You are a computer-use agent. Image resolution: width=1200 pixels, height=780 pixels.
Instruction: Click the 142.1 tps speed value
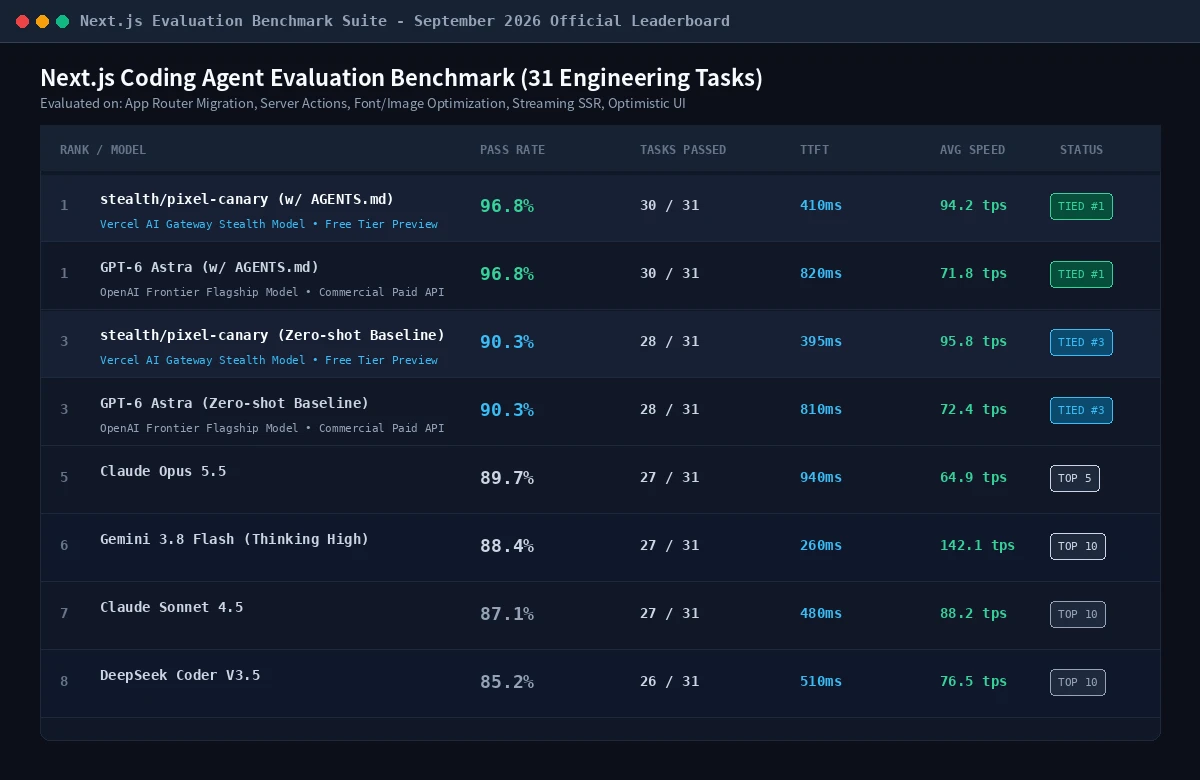(977, 545)
